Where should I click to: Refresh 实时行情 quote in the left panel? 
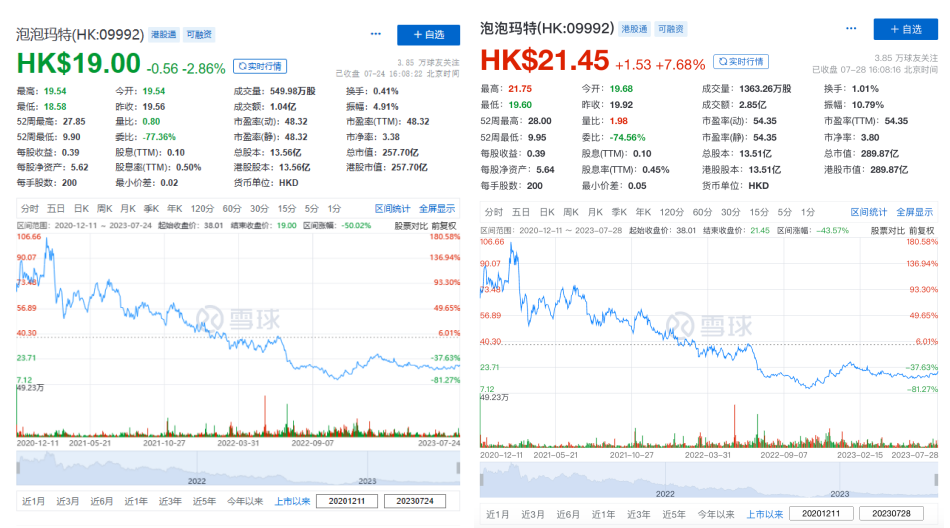point(259,66)
